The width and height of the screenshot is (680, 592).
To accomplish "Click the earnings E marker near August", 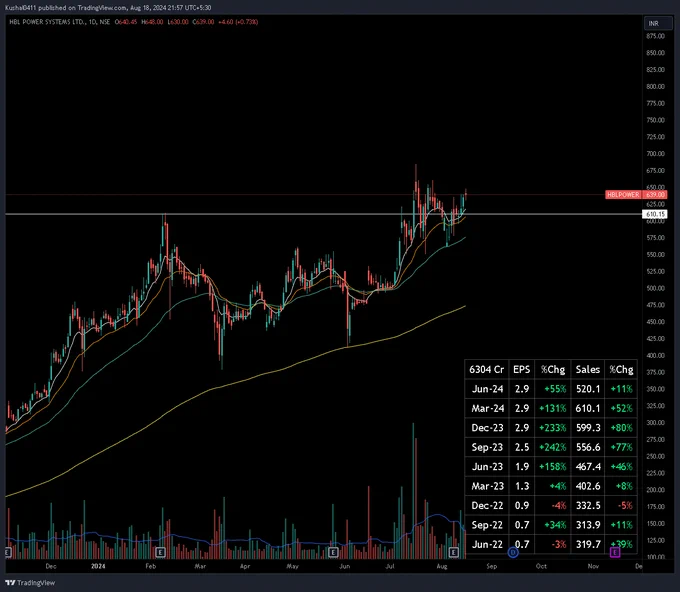I will click(x=454, y=552).
